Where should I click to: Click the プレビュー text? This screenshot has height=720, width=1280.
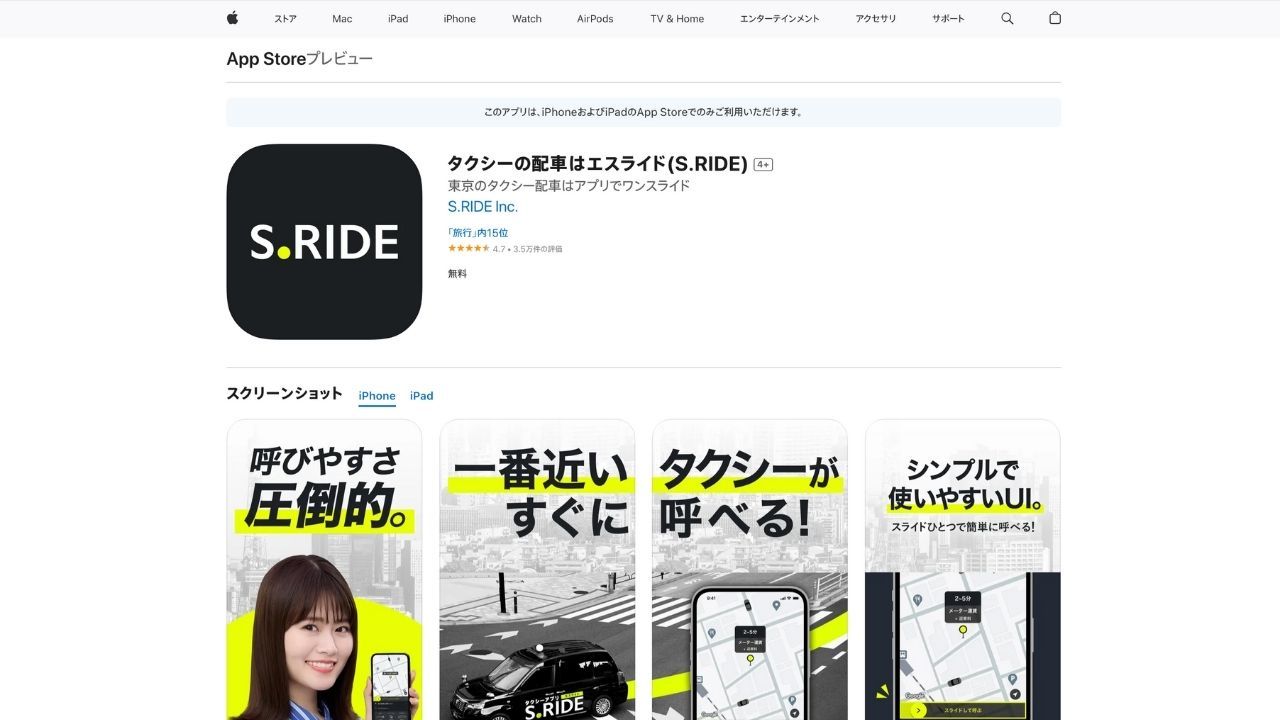(x=340, y=59)
